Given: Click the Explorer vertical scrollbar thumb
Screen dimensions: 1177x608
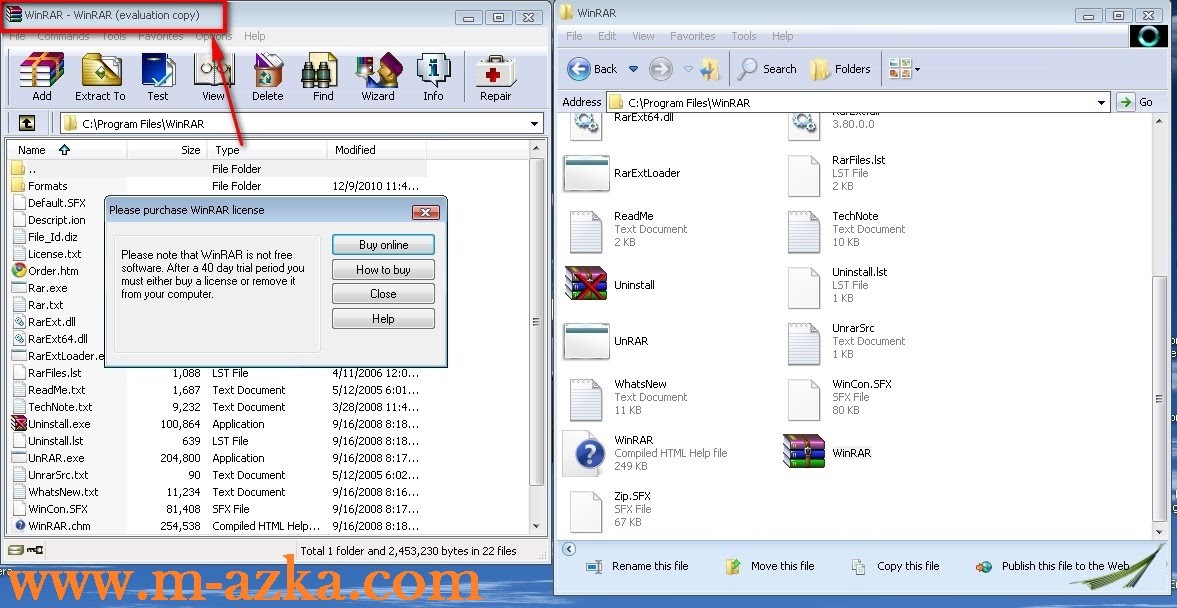Looking at the screenshot, I should click(1160, 398).
